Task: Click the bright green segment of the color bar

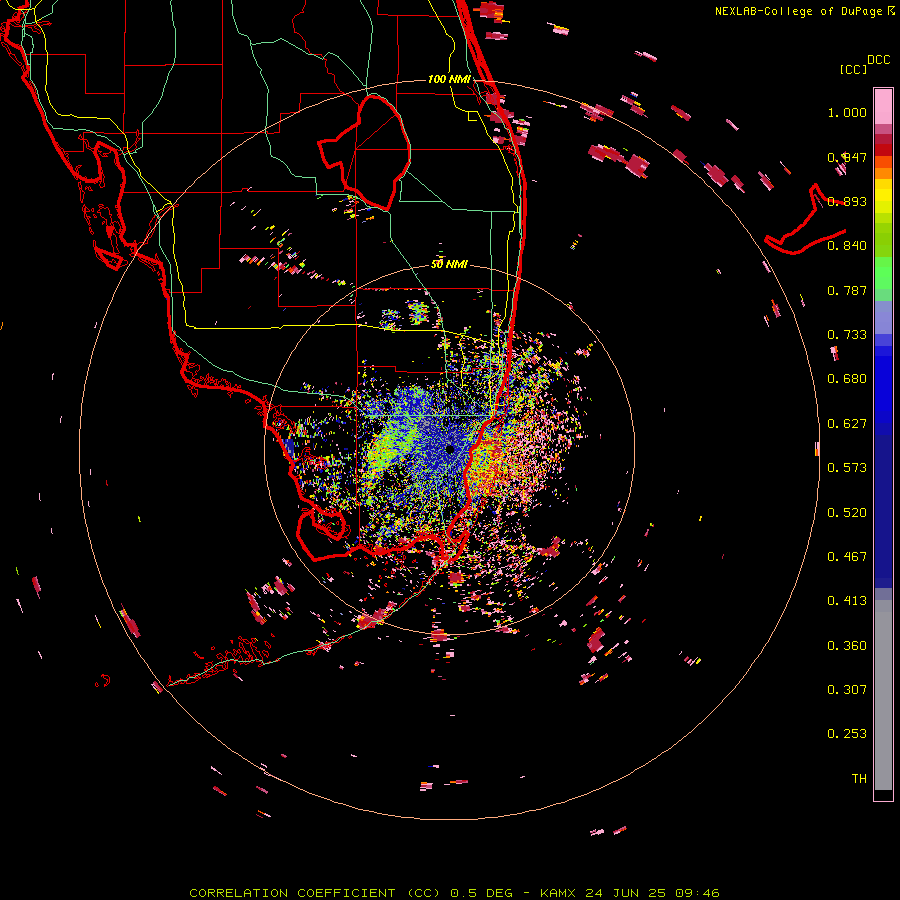Action: pos(883,273)
